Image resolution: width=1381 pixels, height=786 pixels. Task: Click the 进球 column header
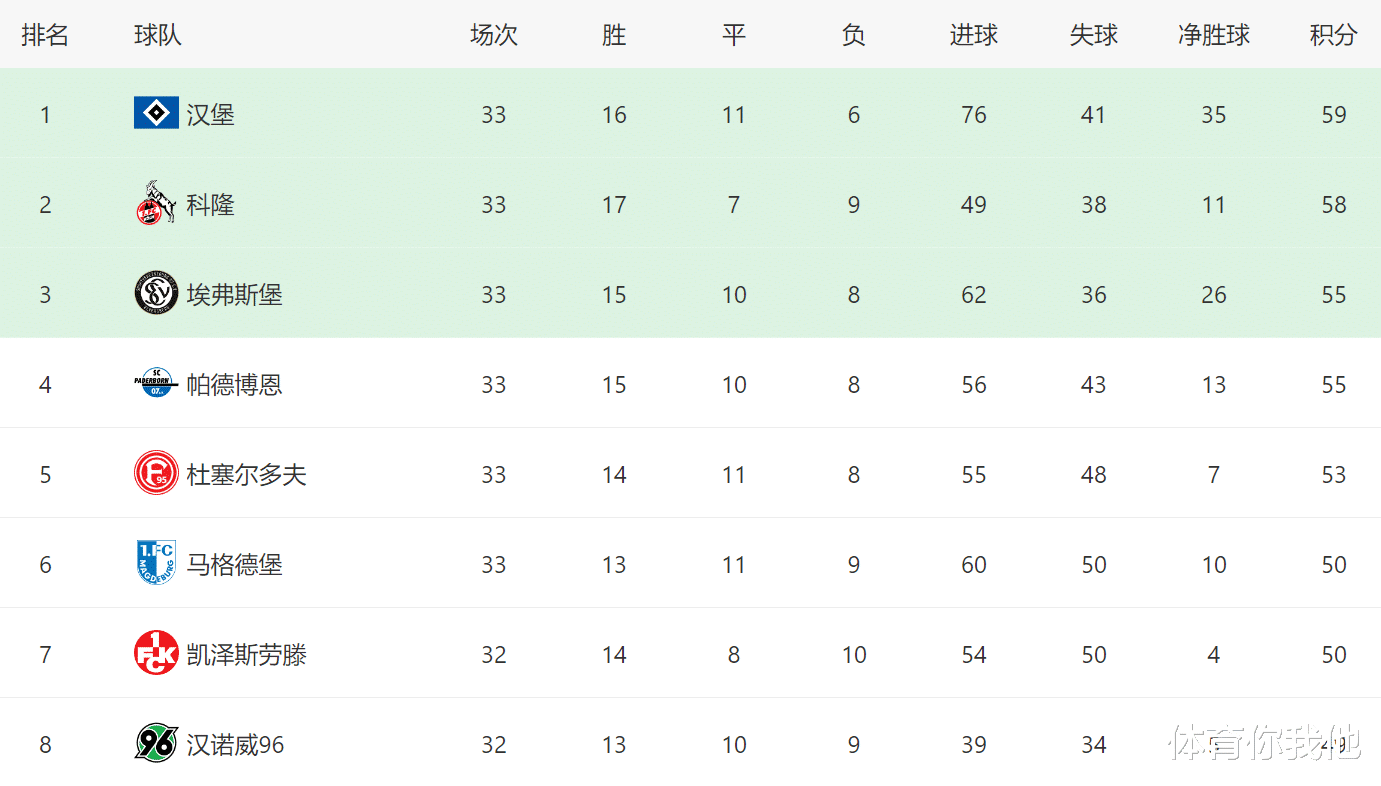tap(974, 35)
